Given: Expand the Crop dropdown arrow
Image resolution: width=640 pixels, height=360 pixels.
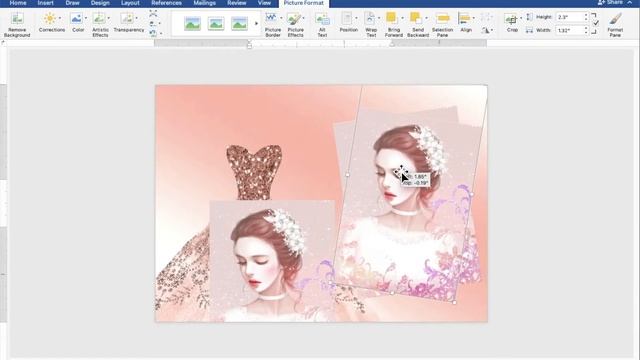Looking at the screenshot, I should pos(521,18).
